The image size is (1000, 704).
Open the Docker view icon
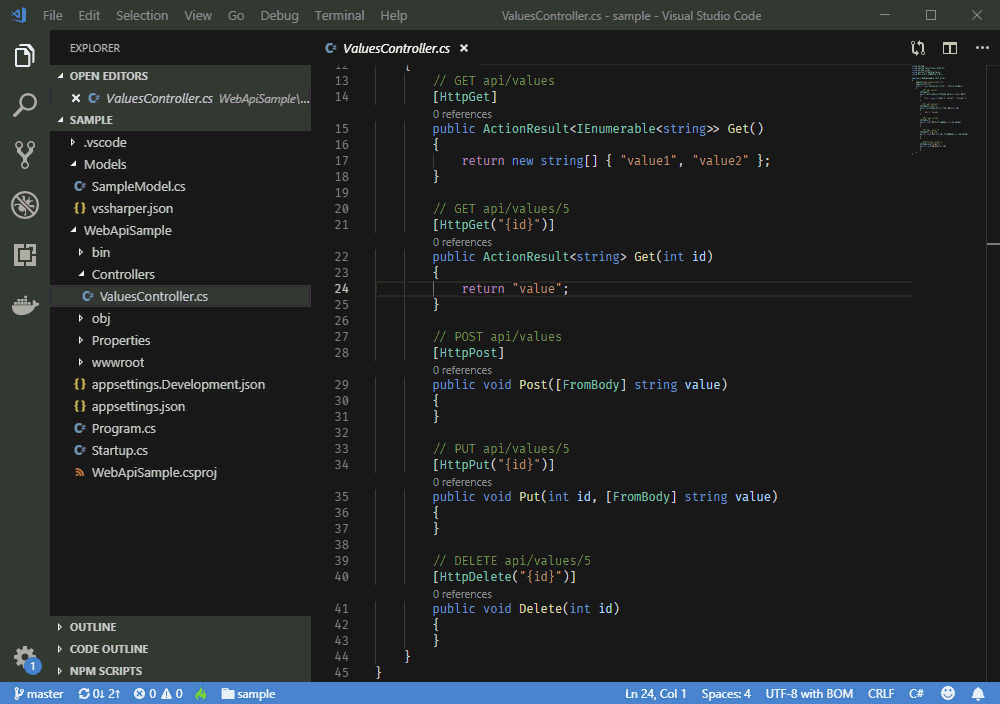coord(25,306)
